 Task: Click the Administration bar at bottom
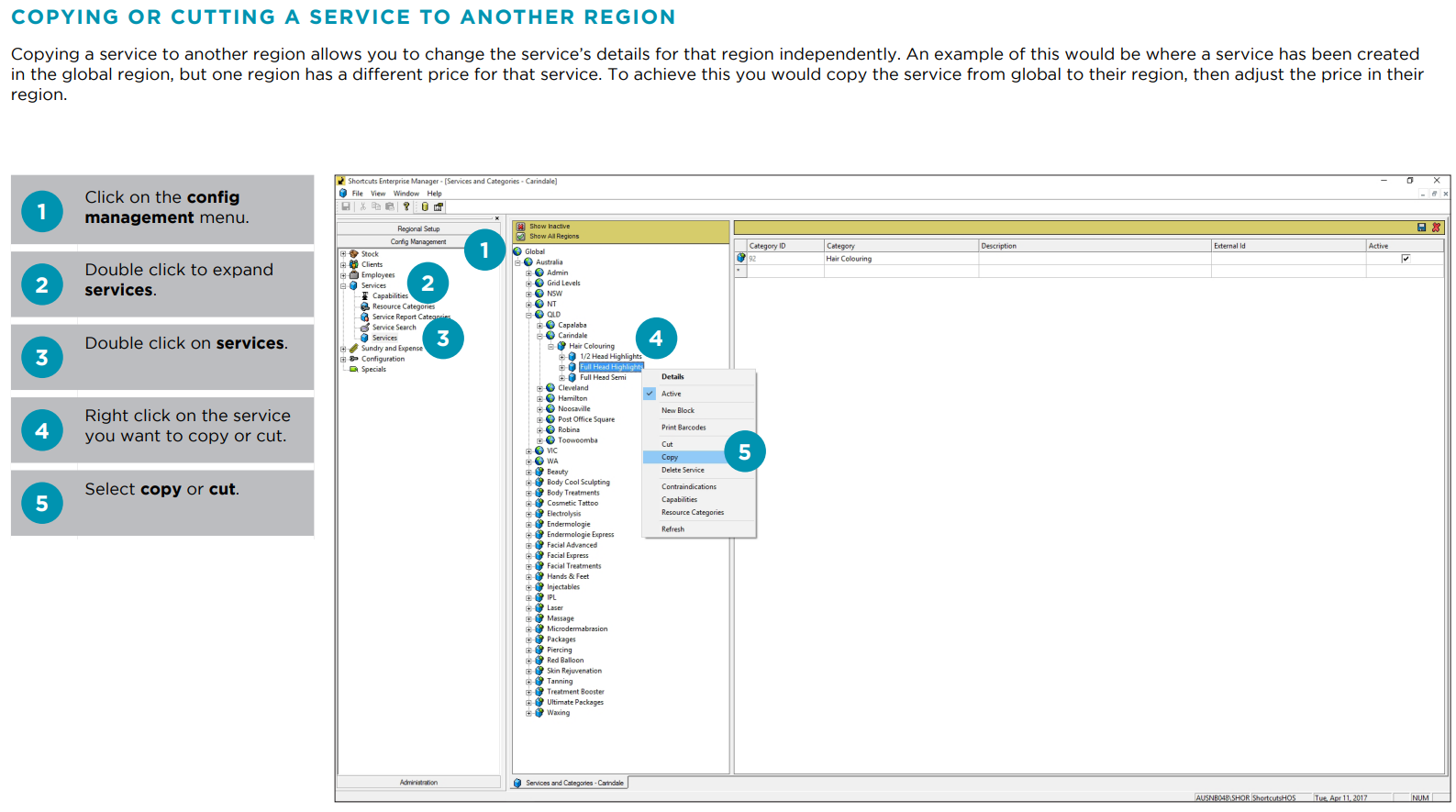(418, 783)
